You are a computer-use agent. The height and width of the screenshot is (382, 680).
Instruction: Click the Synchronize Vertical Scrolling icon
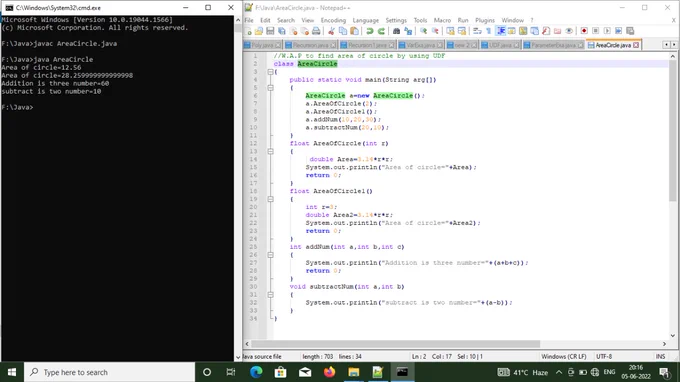(x=450, y=31)
